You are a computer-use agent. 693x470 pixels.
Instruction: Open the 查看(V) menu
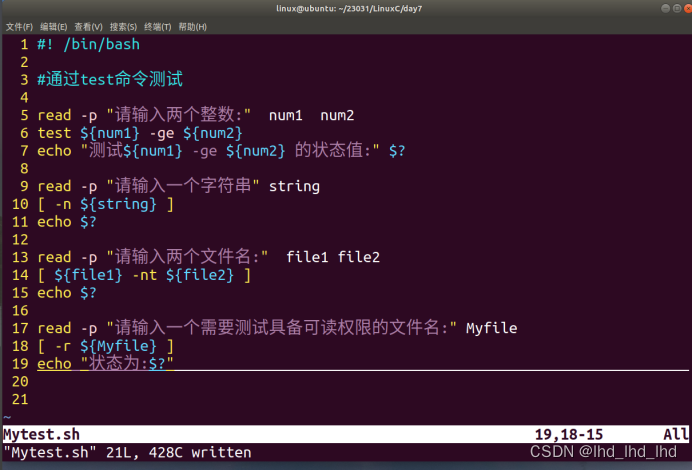pos(88,27)
